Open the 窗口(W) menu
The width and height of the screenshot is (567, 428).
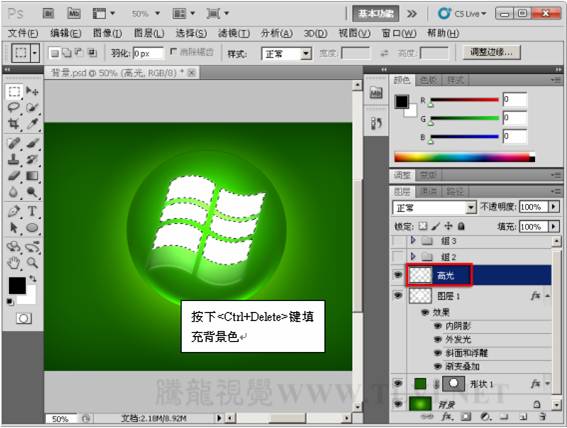pyautogui.click(x=399, y=34)
